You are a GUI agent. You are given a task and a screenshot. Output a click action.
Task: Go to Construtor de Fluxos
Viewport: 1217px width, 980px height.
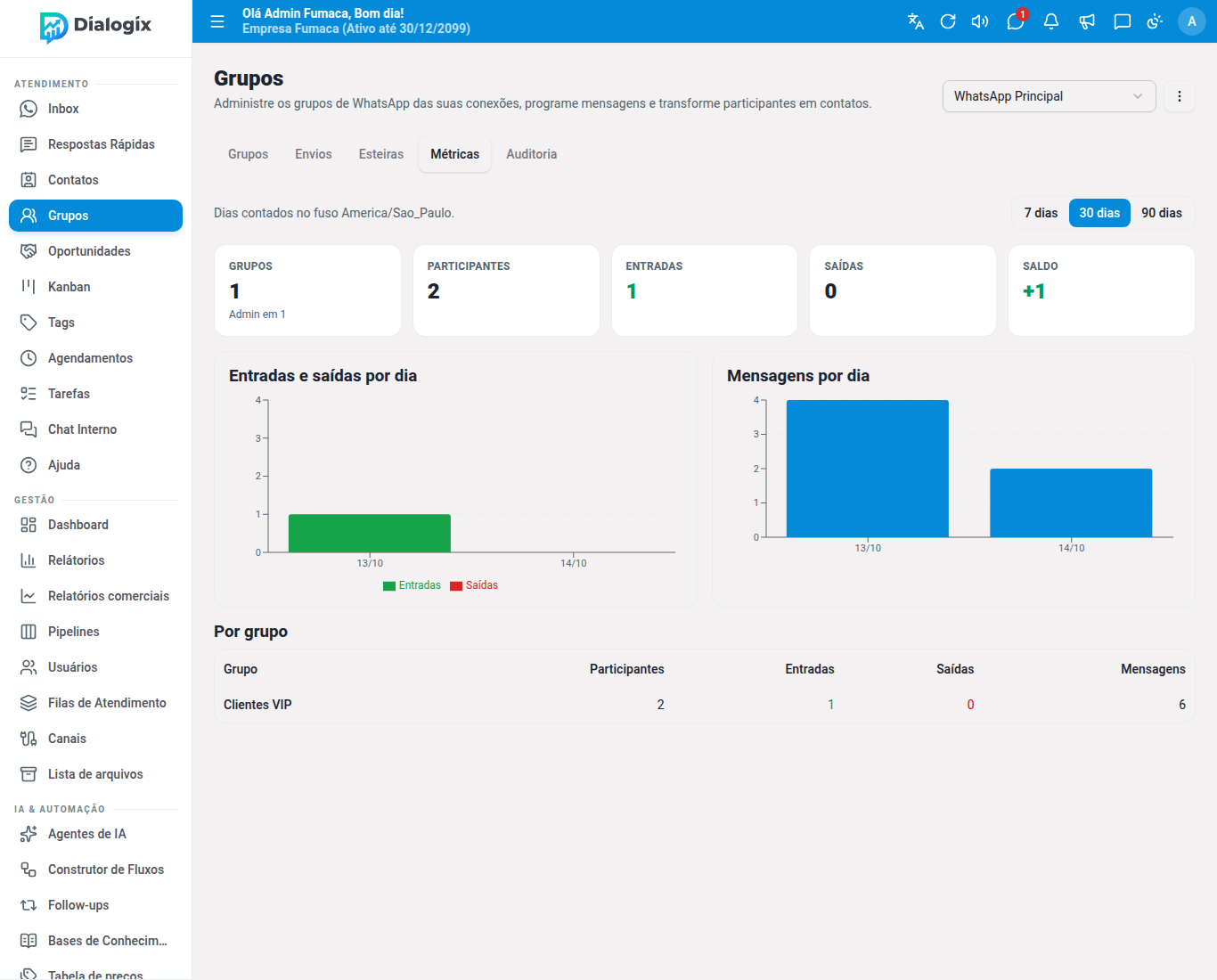[95, 870]
